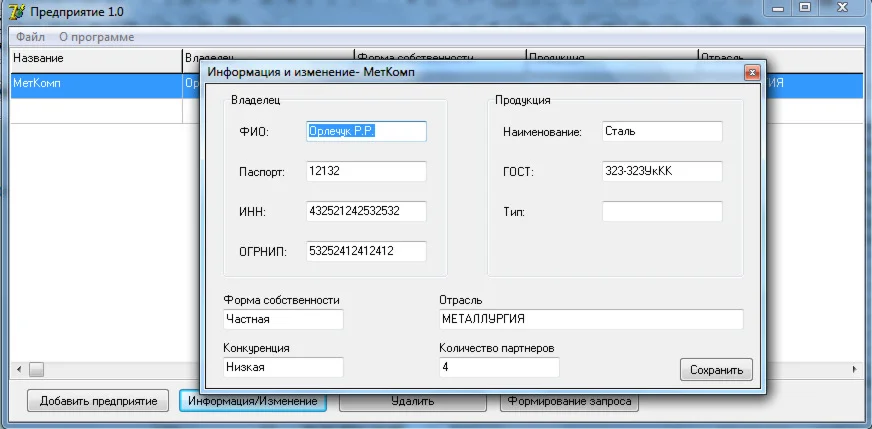Viewport: 872px width, 429px height.
Task: Click the Количество партнеров field
Action: coord(499,367)
